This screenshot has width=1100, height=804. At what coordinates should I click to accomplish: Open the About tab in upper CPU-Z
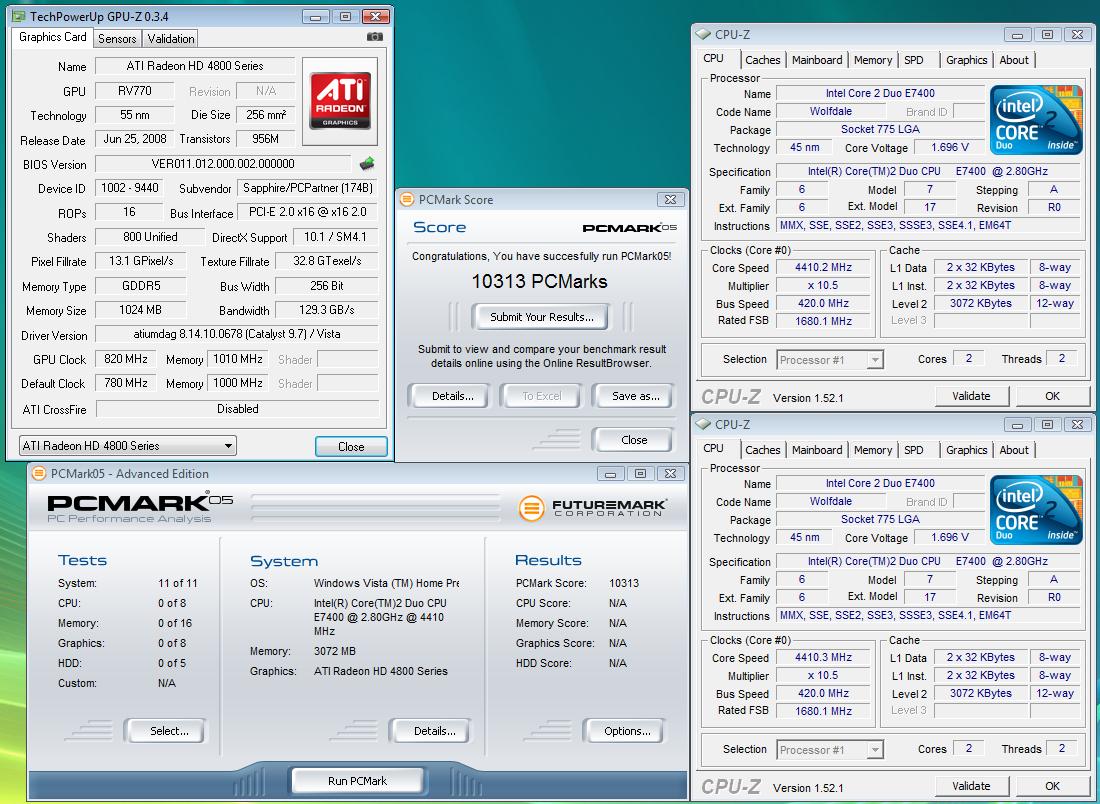[x=1014, y=60]
